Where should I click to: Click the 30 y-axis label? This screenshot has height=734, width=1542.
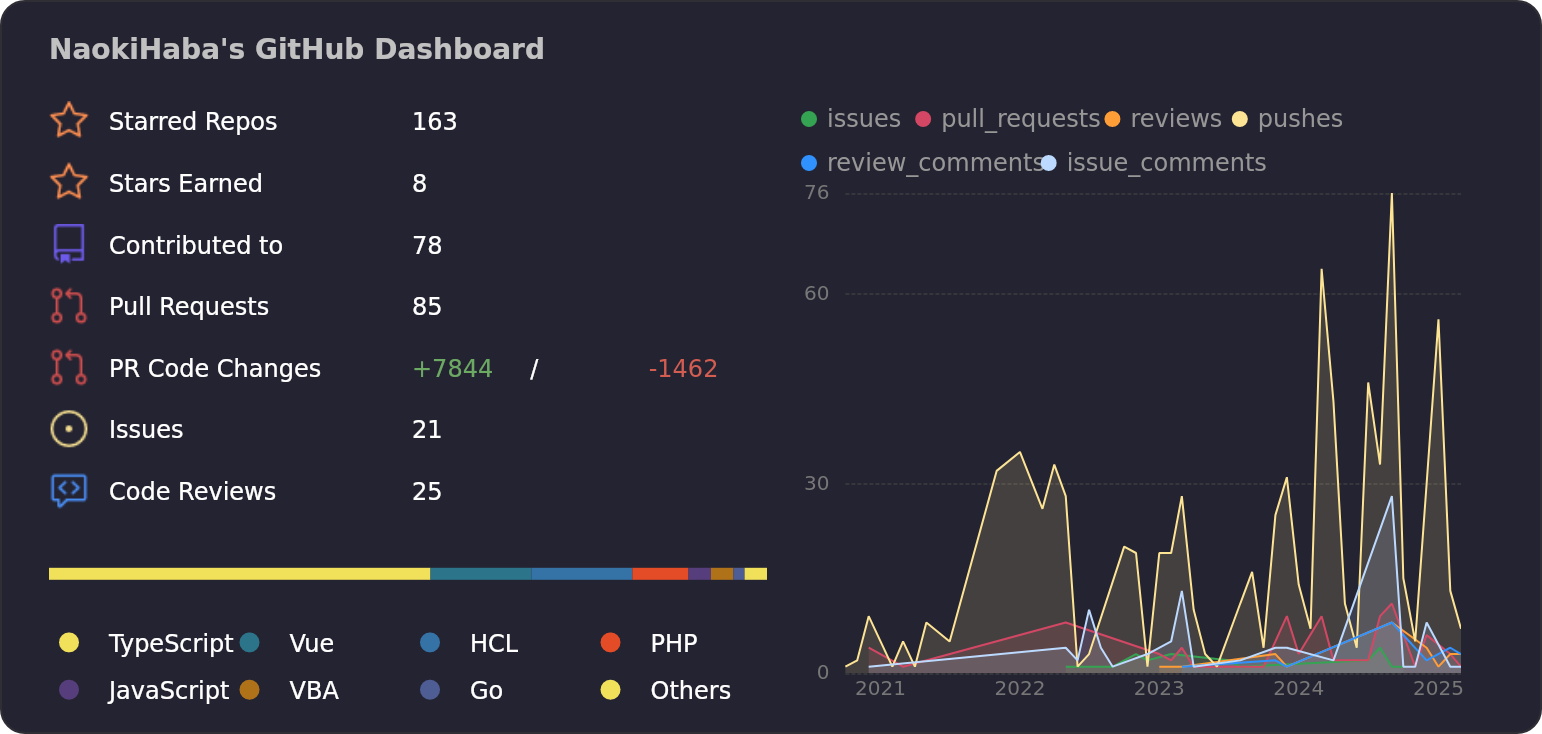click(817, 483)
